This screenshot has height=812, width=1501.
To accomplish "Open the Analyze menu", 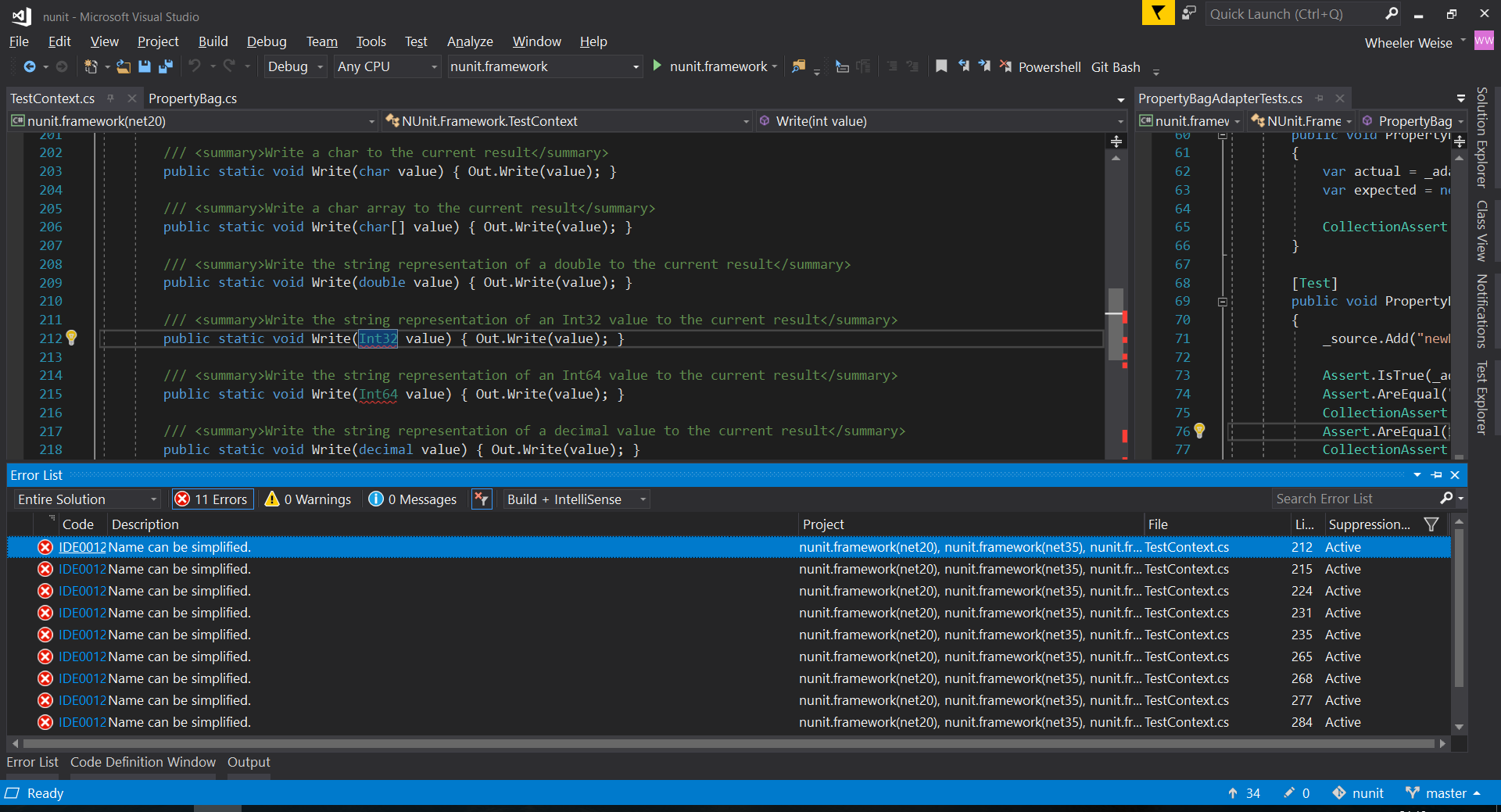I will (470, 41).
